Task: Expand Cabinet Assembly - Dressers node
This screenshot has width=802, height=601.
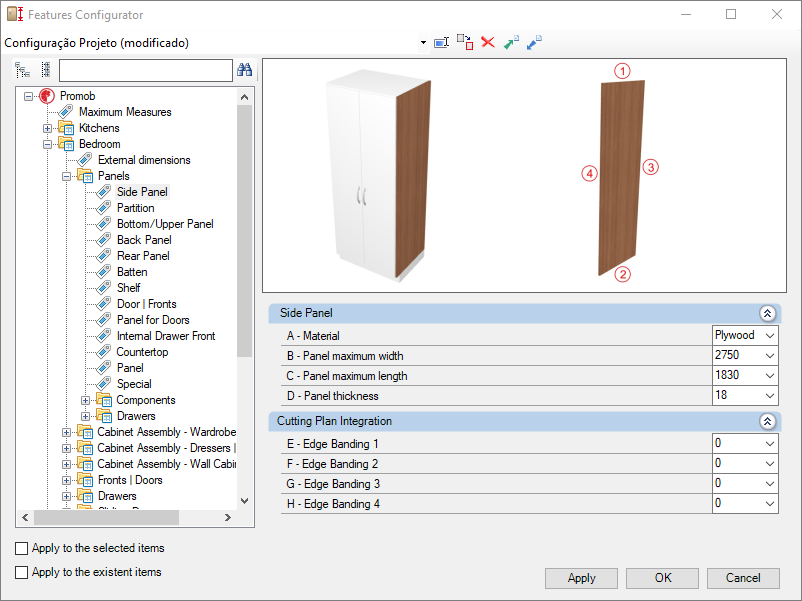Action: click(66, 449)
